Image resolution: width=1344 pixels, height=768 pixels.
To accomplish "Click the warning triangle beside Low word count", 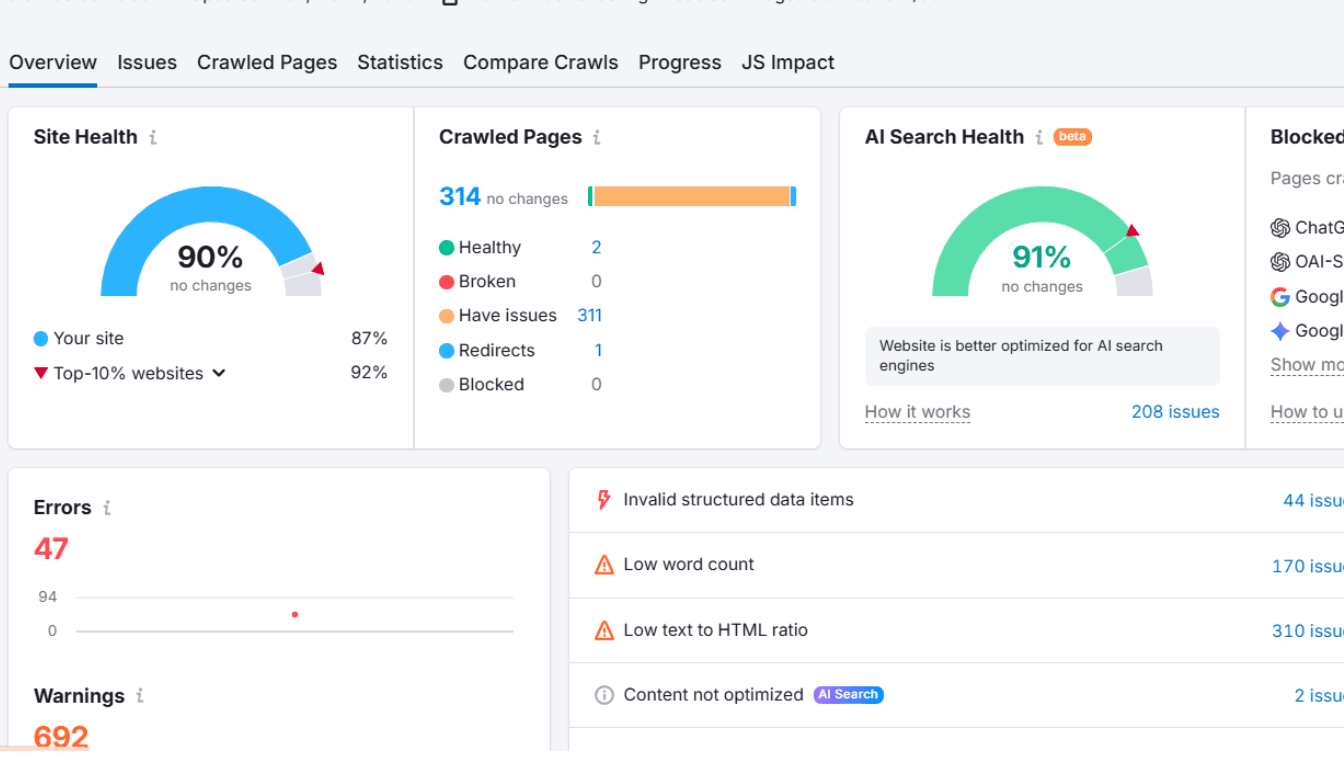I will (x=604, y=565).
